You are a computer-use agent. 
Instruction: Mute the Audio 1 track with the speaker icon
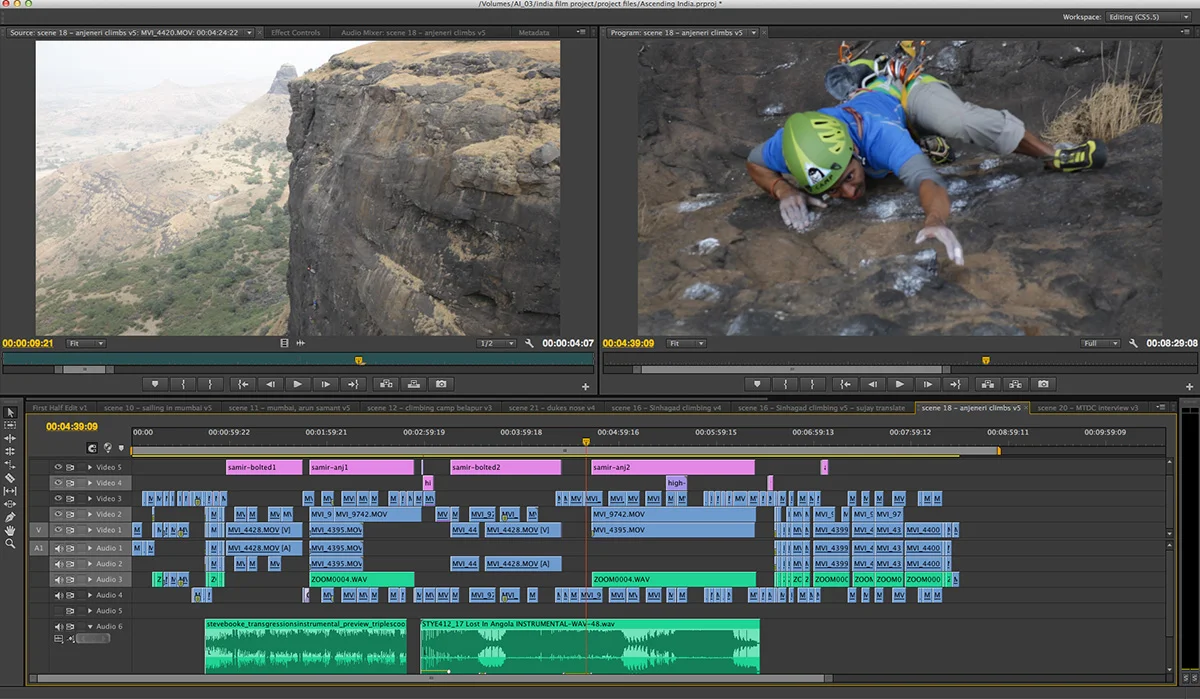point(58,548)
